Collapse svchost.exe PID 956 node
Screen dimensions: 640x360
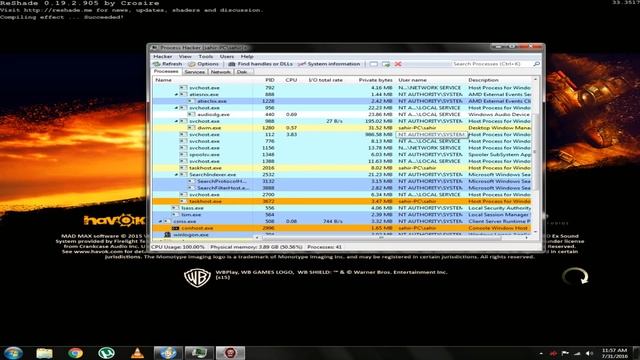[177, 108]
